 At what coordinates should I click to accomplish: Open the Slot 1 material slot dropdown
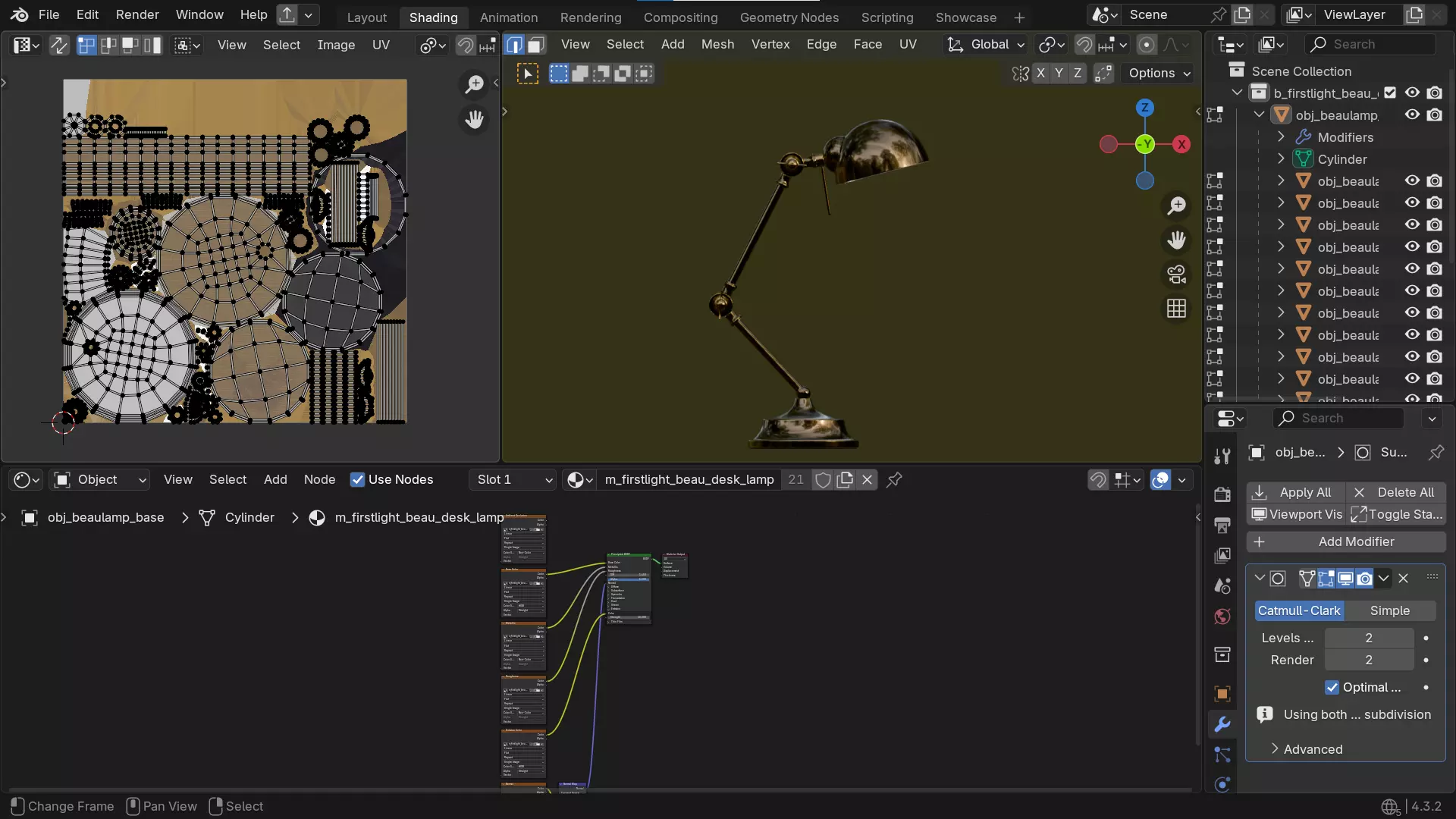pyautogui.click(x=513, y=479)
